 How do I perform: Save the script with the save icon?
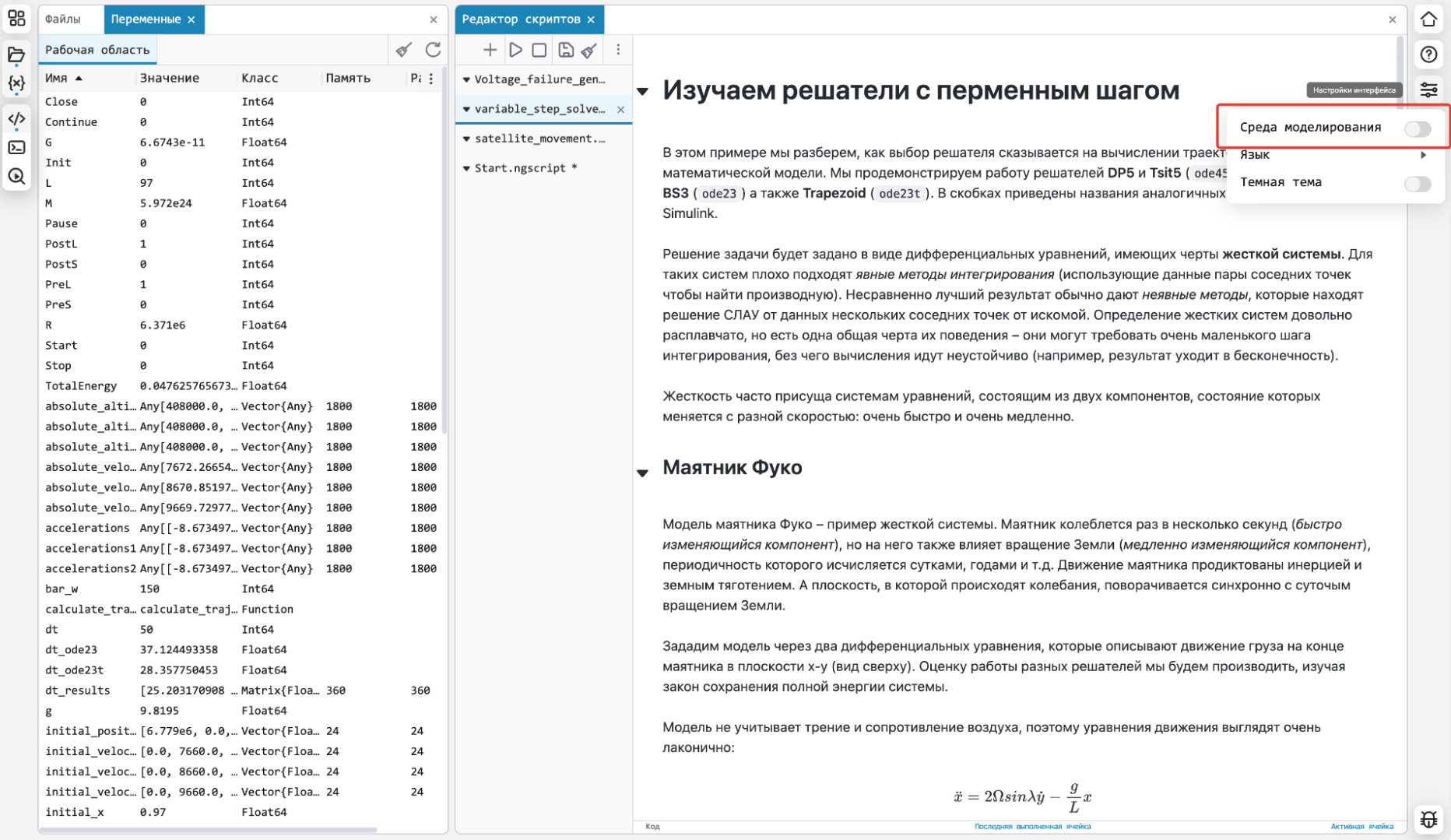click(x=565, y=50)
